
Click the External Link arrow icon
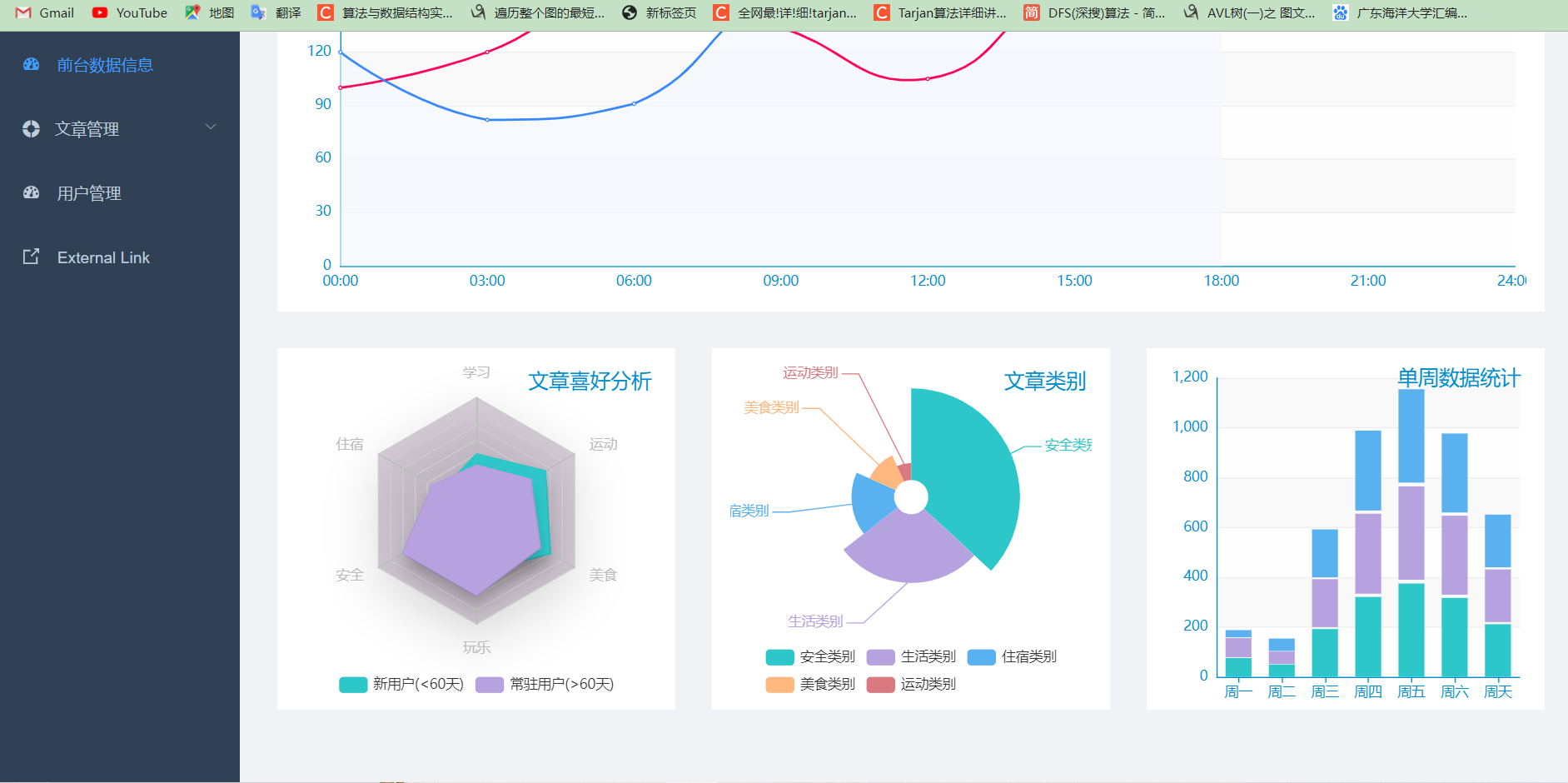[x=31, y=257]
